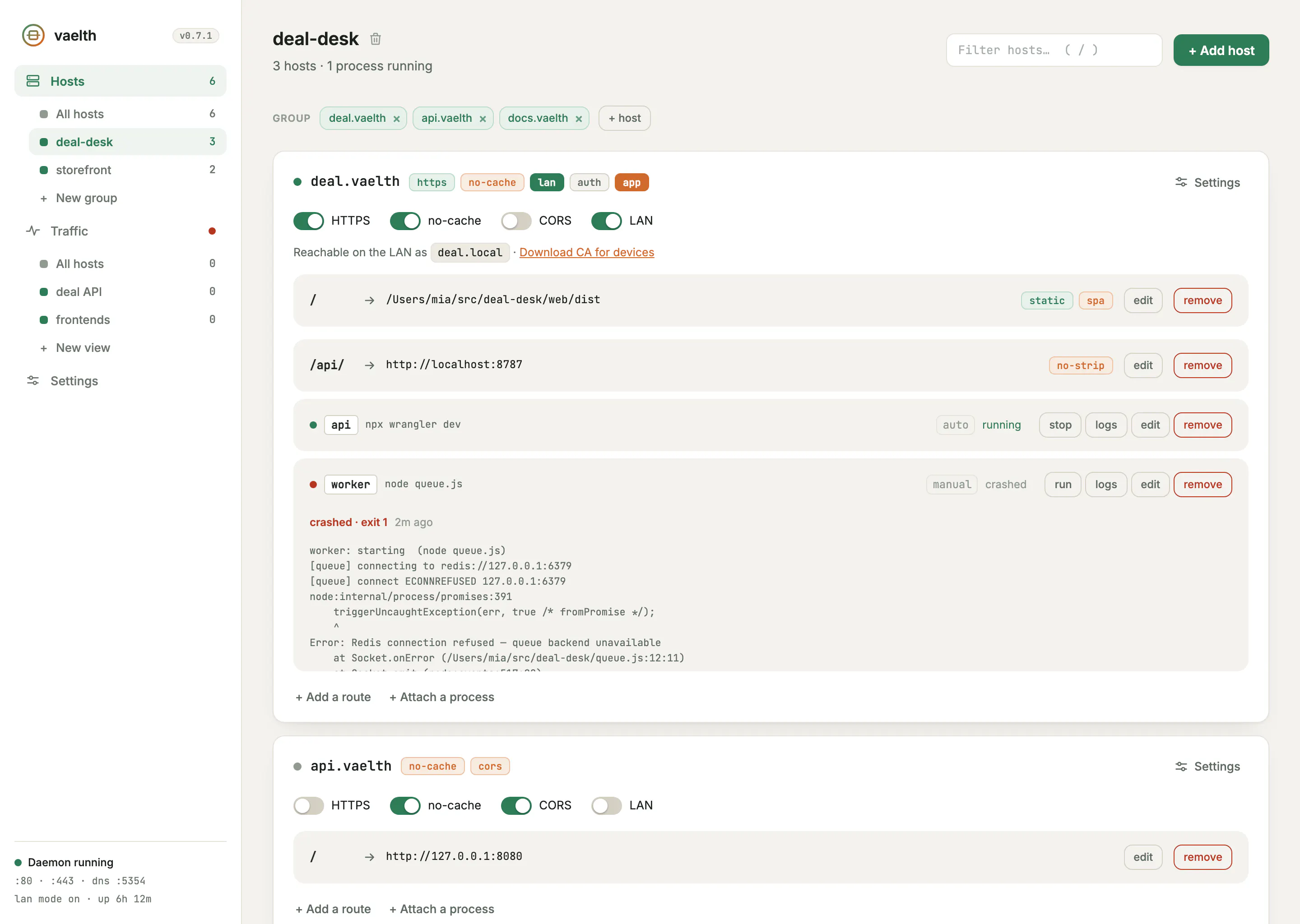View logs for the api process
Screen dimensions: 1300x924
click(1106, 425)
